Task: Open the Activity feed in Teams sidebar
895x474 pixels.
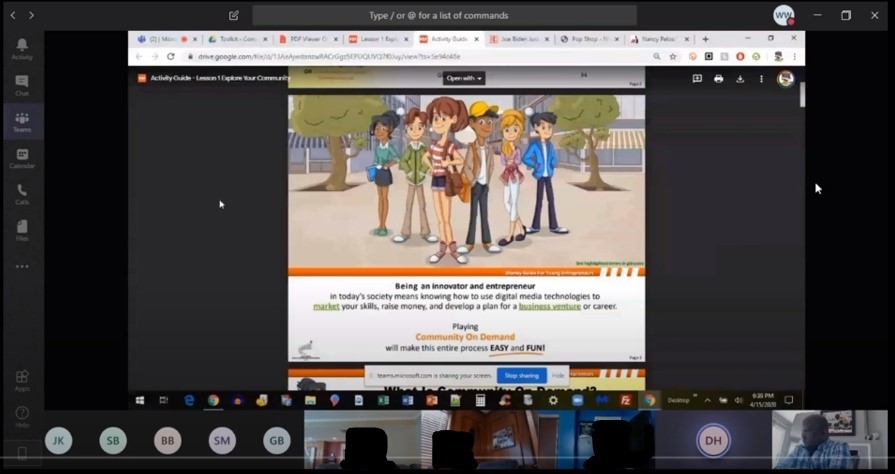Action: pos(22,49)
